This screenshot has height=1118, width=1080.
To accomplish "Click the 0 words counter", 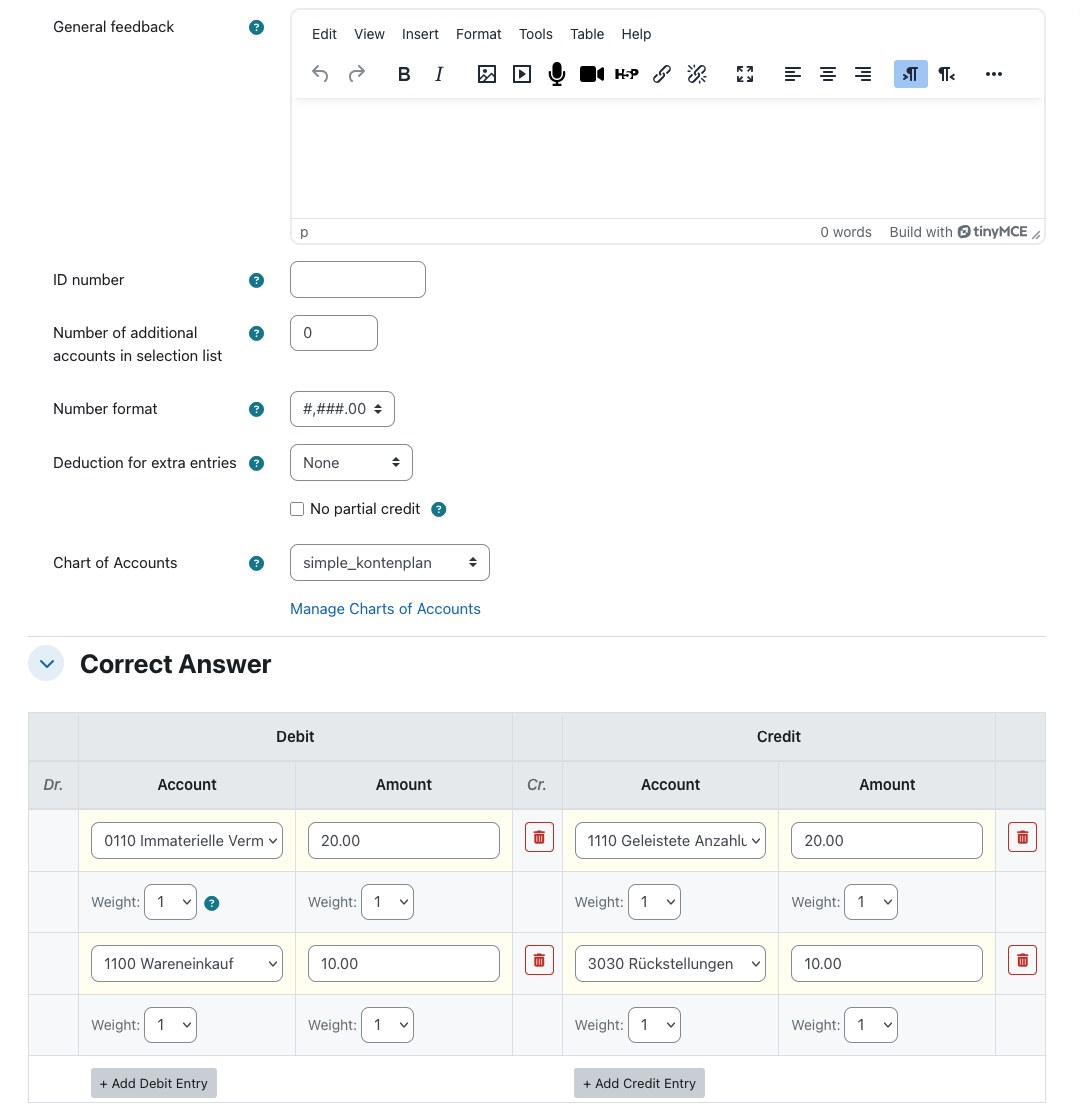I will tap(845, 232).
